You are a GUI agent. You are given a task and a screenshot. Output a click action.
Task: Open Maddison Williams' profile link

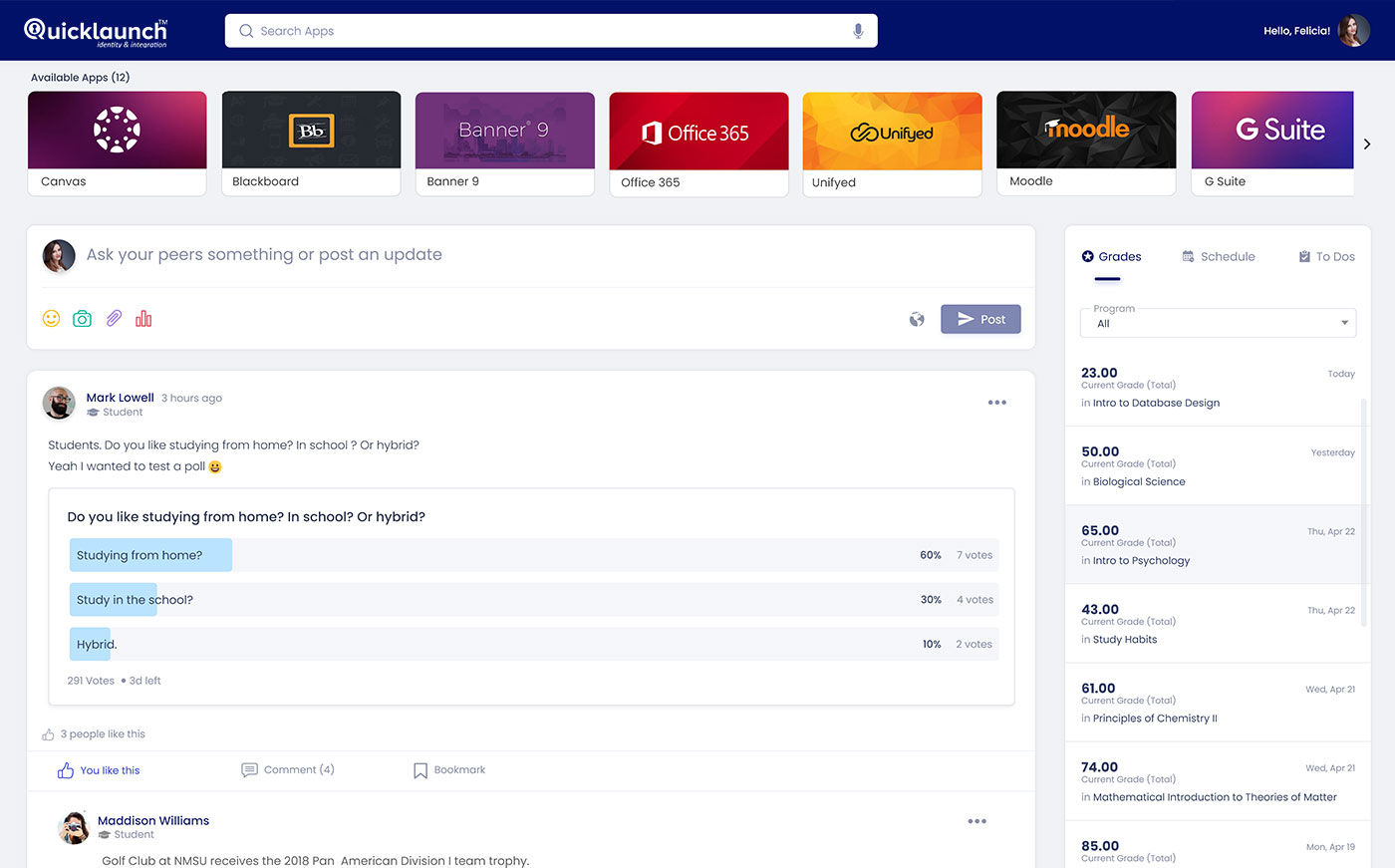(x=153, y=821)
